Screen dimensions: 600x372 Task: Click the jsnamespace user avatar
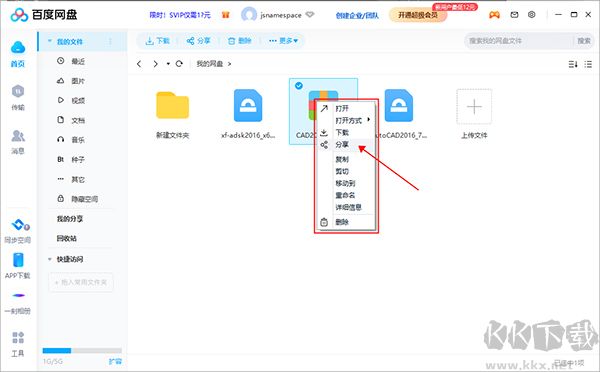[249, 15]
